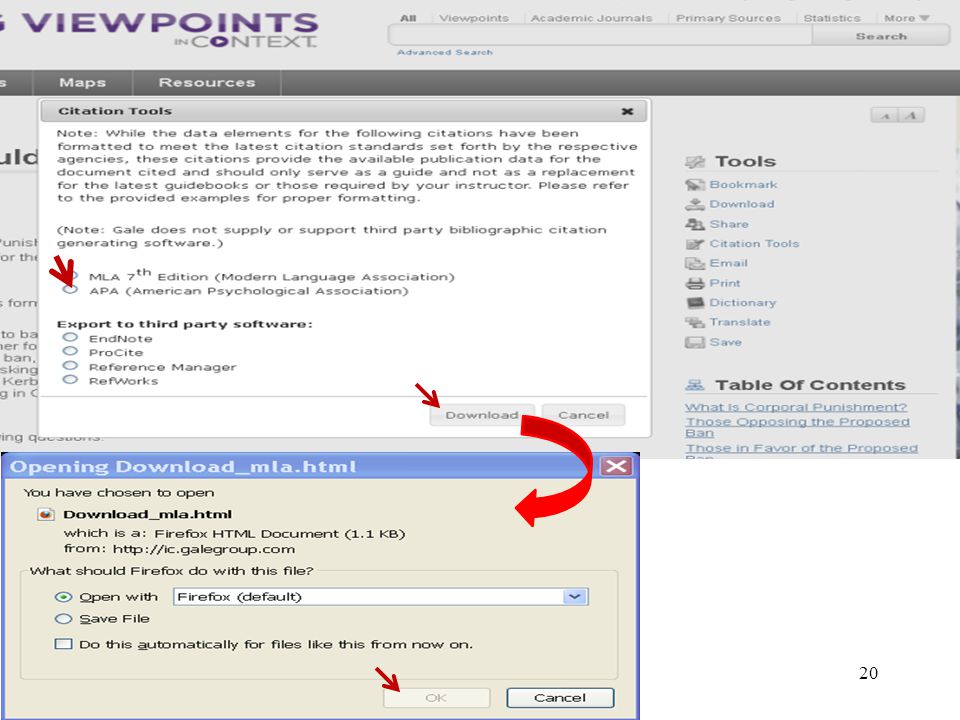The width and height of the screenshot is (960, 720).
Task: Select EndNote export option
Action: 70,337
